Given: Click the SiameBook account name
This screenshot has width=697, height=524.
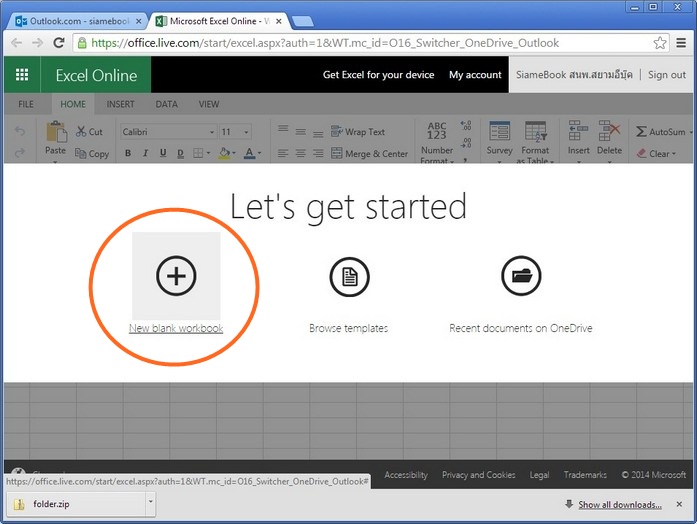Looking at the screenshot, I should click(574, 75).
